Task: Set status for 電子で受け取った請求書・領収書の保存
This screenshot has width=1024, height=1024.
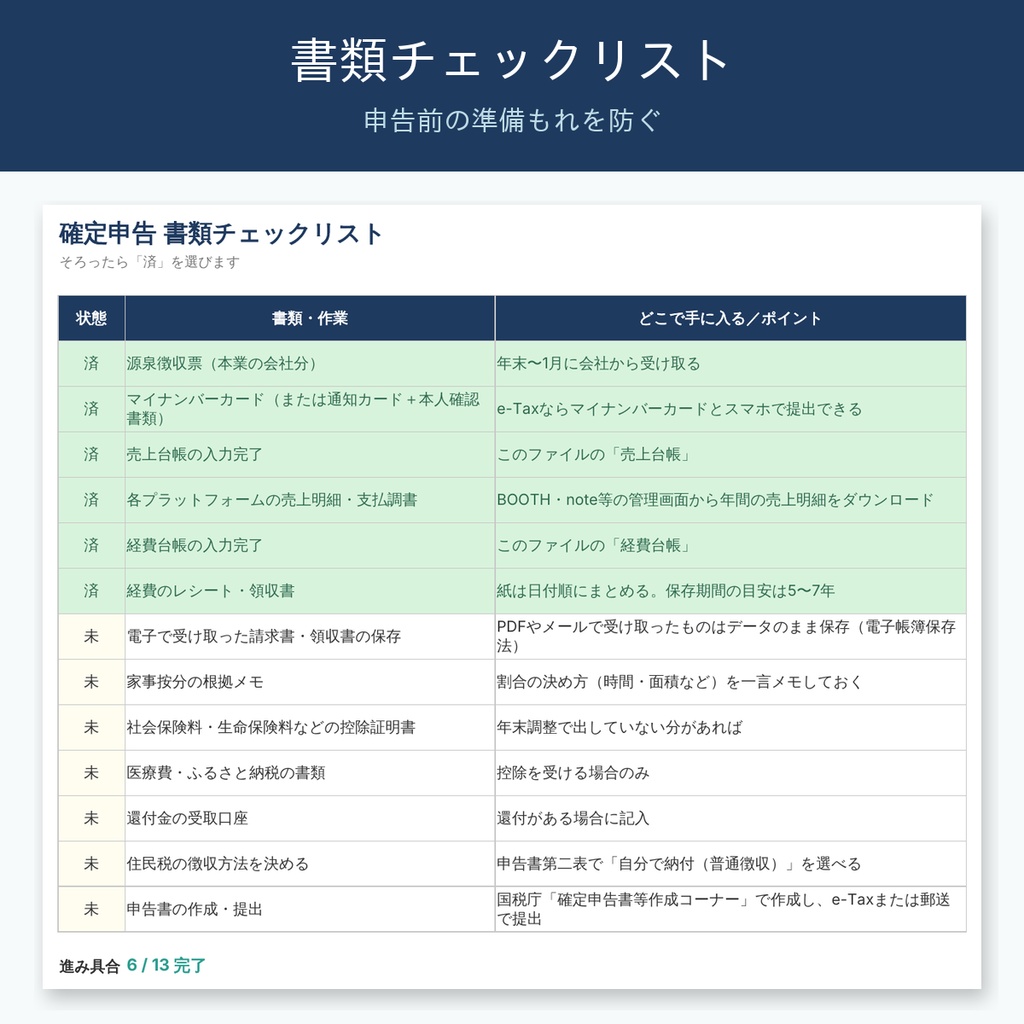Action: click(91, 637)
